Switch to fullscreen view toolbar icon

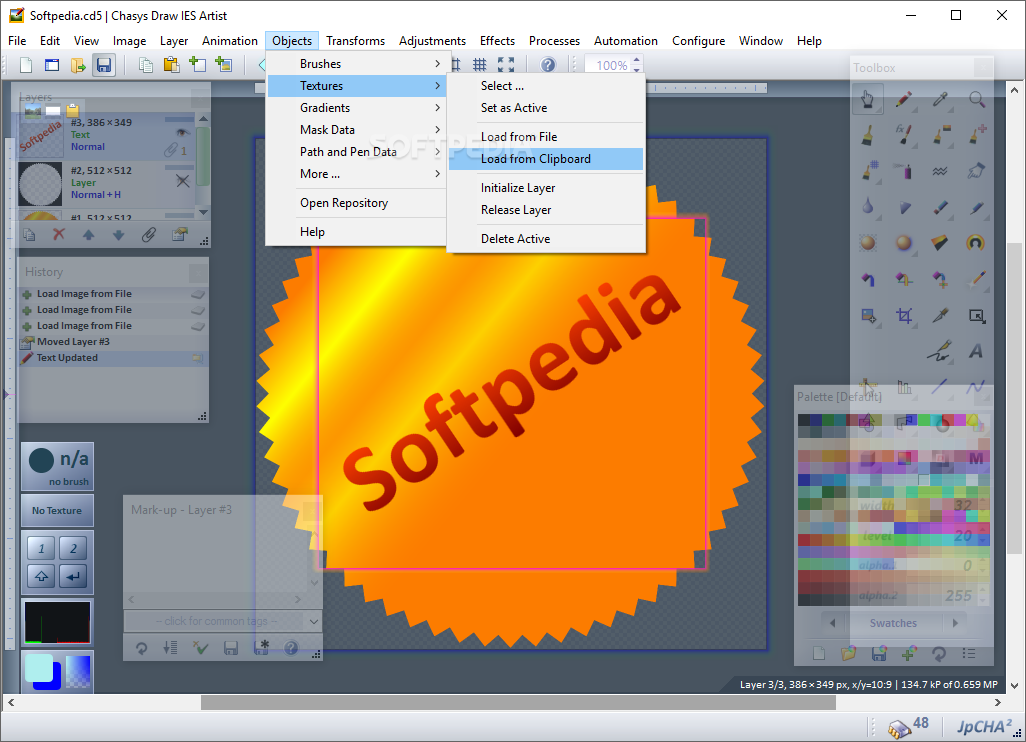click(x=506, y=65)
